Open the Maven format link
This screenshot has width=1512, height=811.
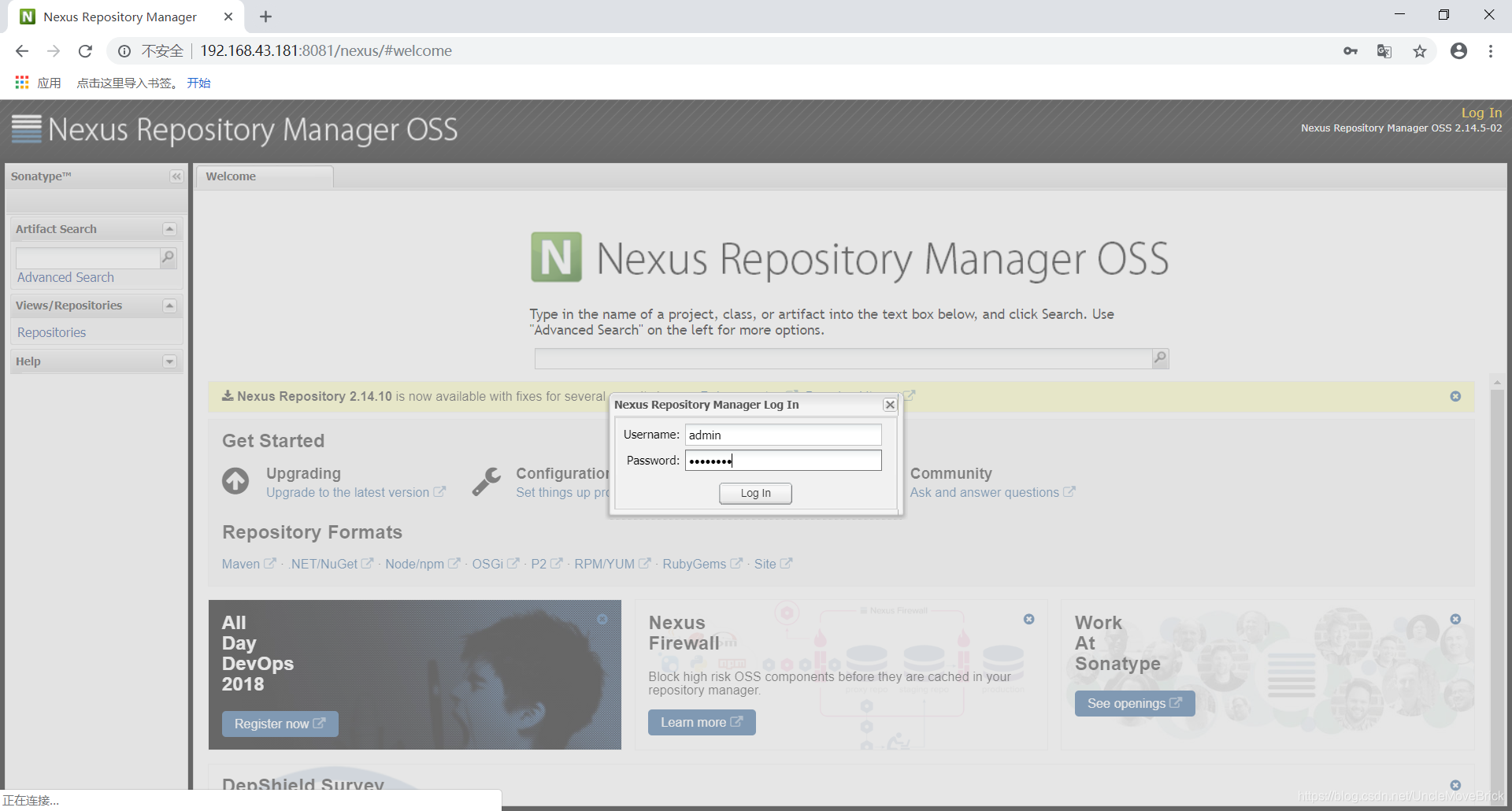coord(249,564)
